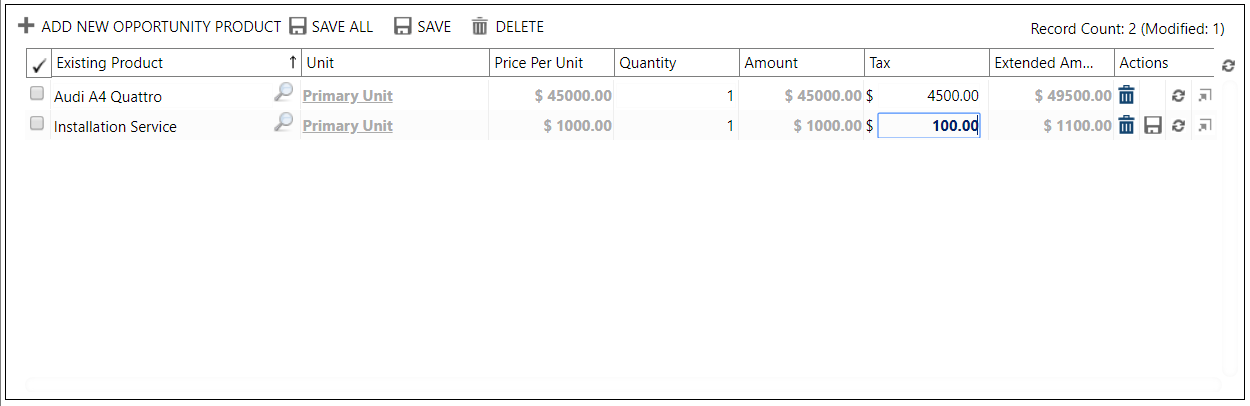Refresh the Audi A4 Quattro row
Viewport: 1250px width, 406px height.
1178,96
